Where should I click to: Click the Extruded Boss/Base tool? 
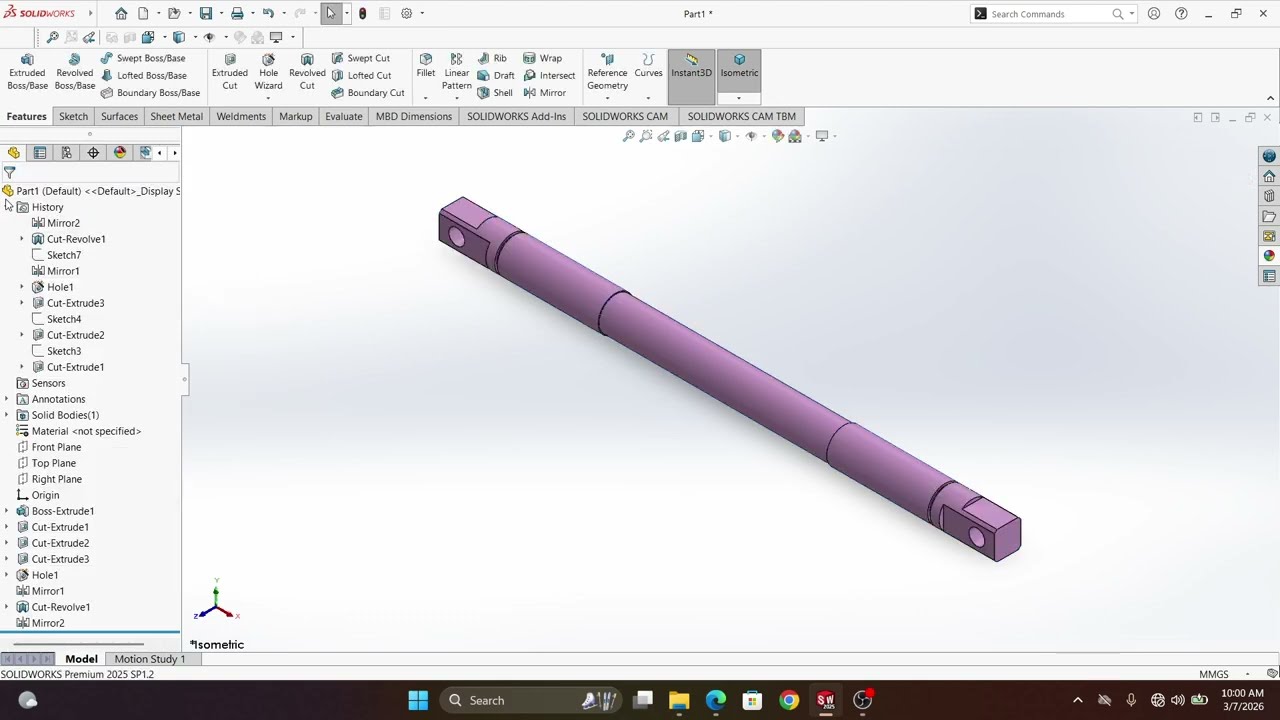27,72
